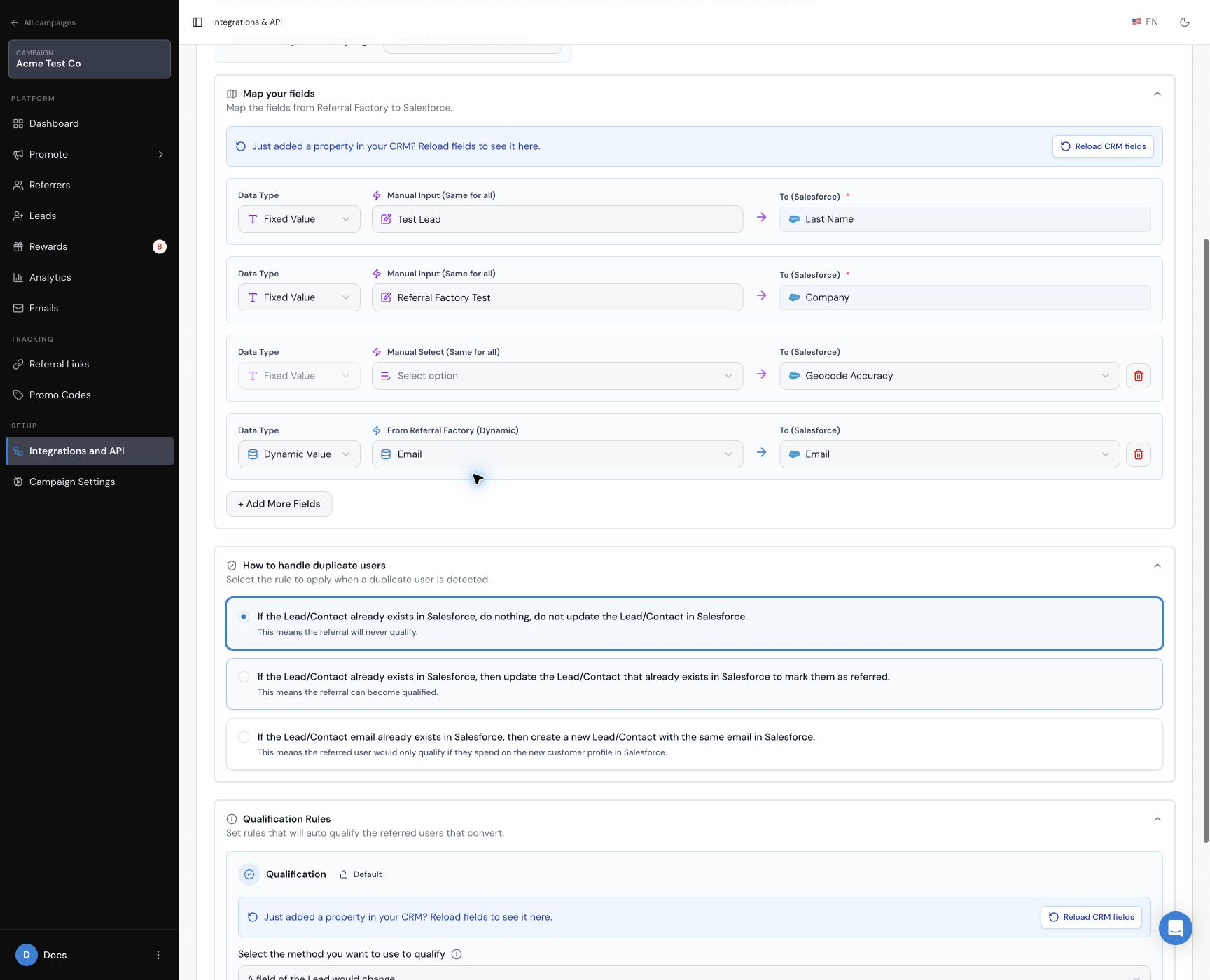Open the live chat widget
Image resolution: width=1210 pixels, height=980 pixels.
coord(1176,928)
